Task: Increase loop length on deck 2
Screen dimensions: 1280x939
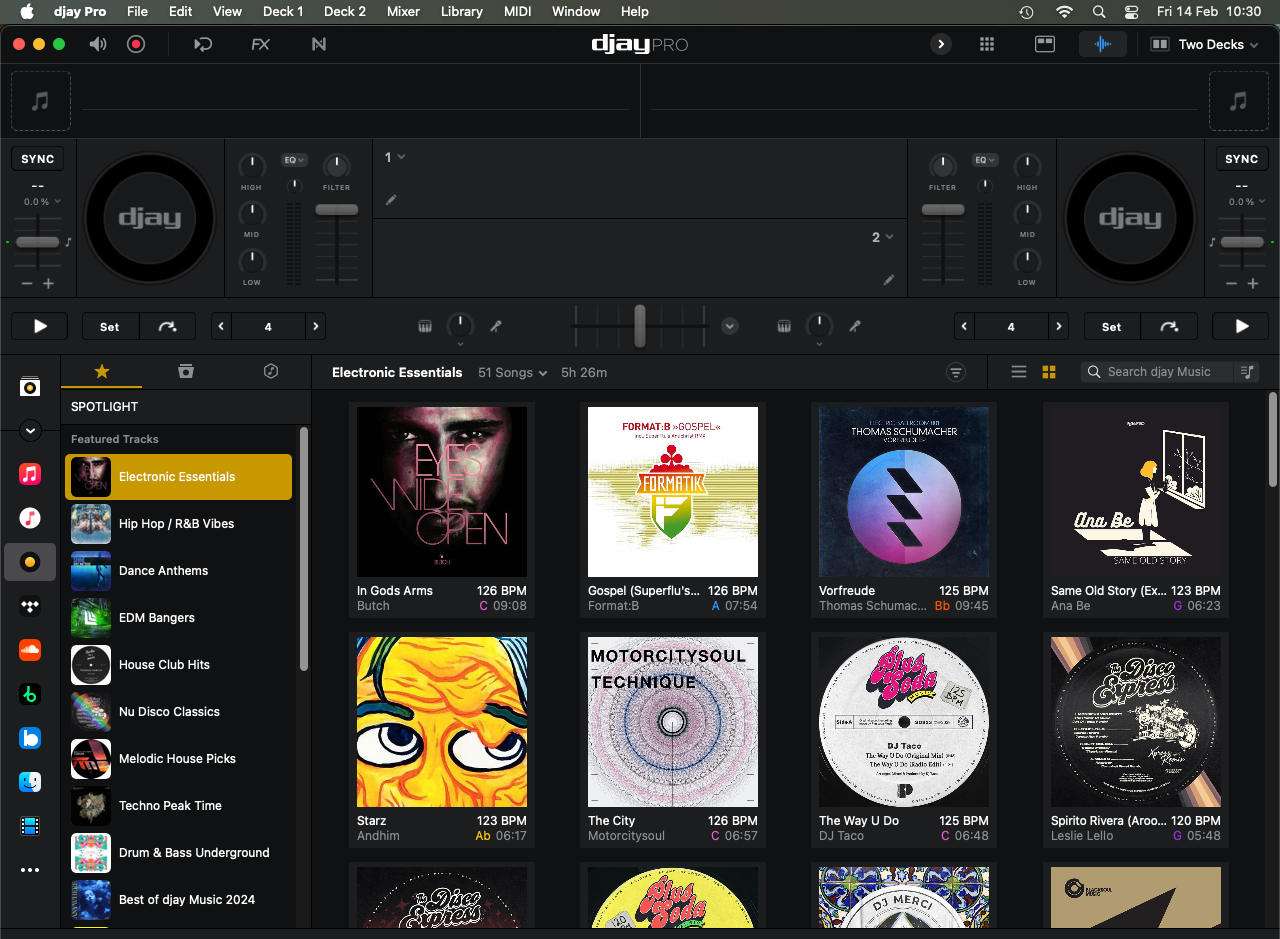Action: (1059, 326)
